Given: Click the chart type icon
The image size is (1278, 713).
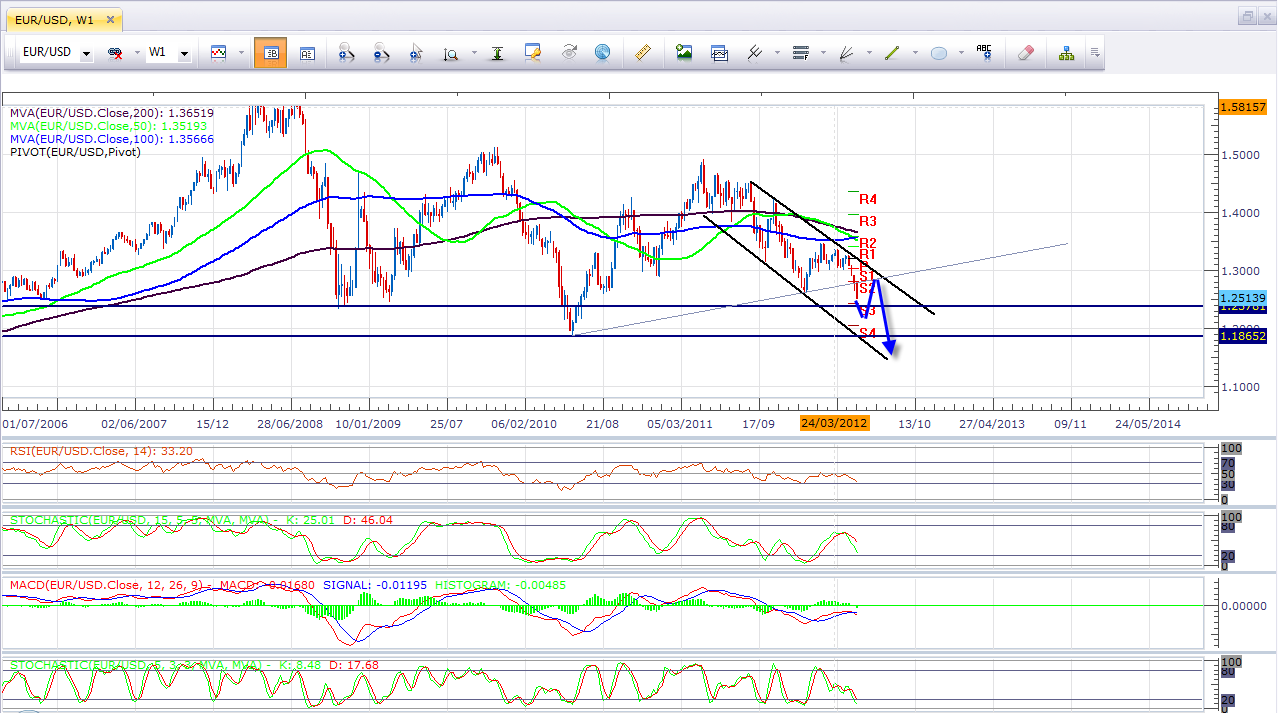Looking at the screenshot, I should pos(218,53).
